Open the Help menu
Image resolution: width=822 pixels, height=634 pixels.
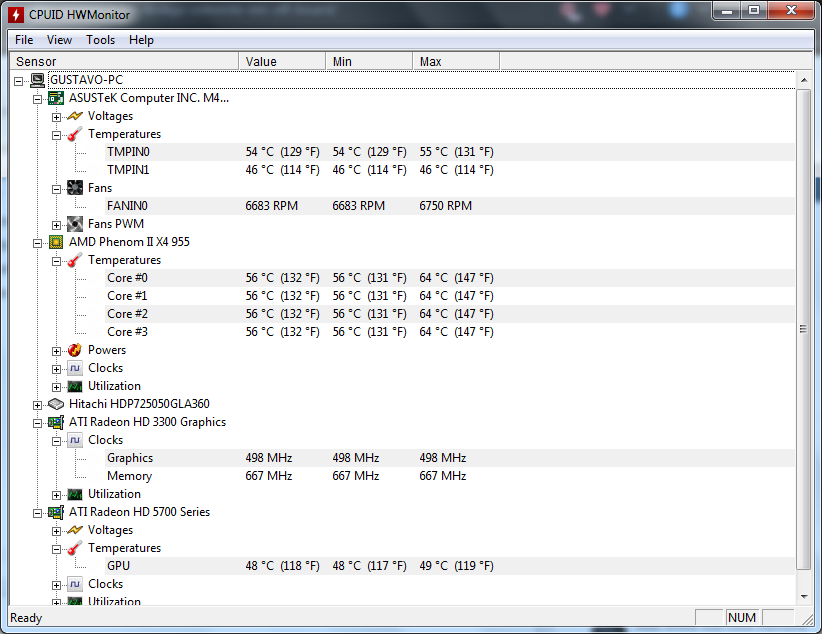coord(141,40)
